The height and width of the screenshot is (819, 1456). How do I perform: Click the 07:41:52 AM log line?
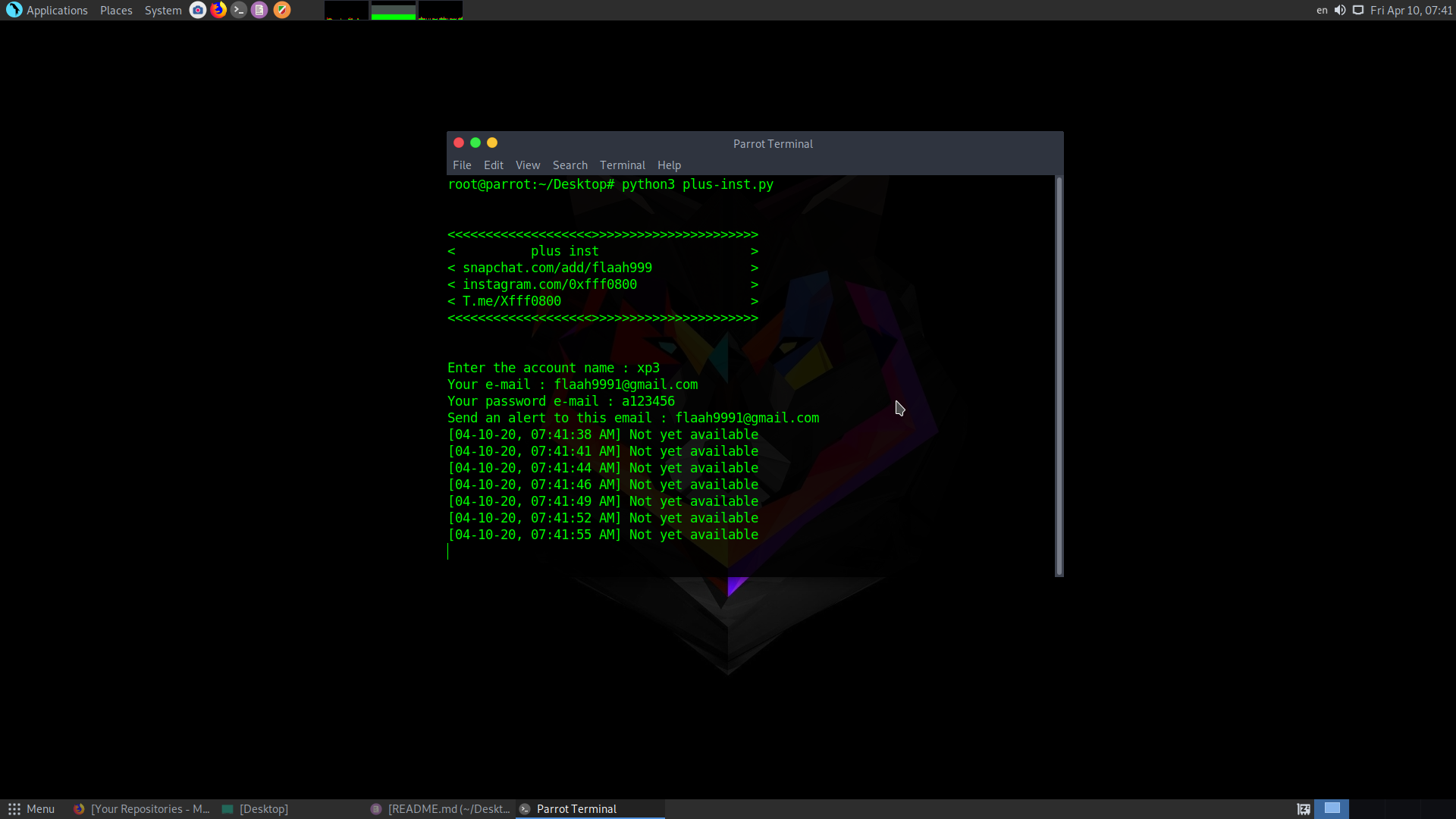click(603, 518)
